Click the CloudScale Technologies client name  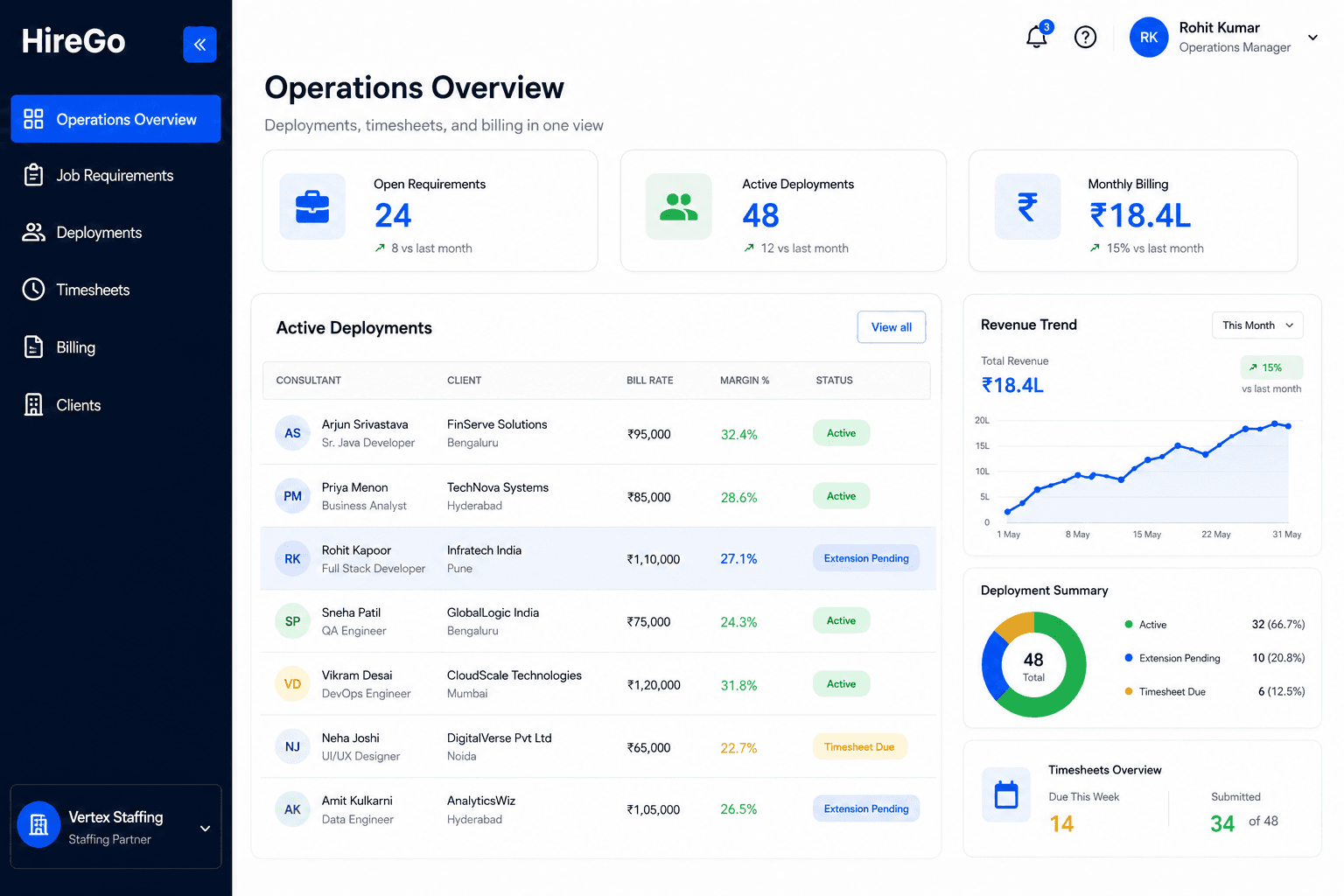point(514,675)
